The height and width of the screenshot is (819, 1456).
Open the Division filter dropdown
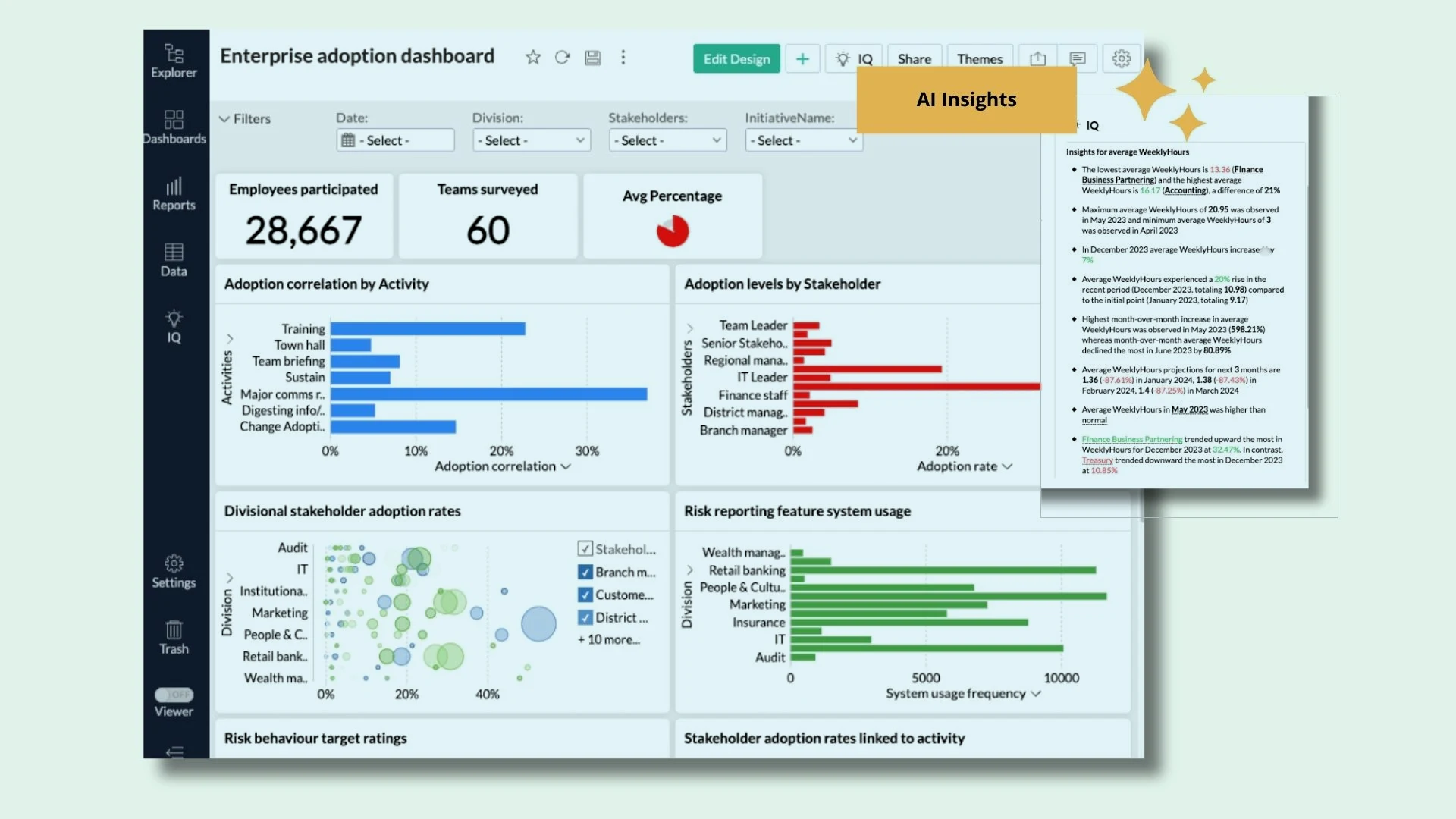[x=531, y=140]
